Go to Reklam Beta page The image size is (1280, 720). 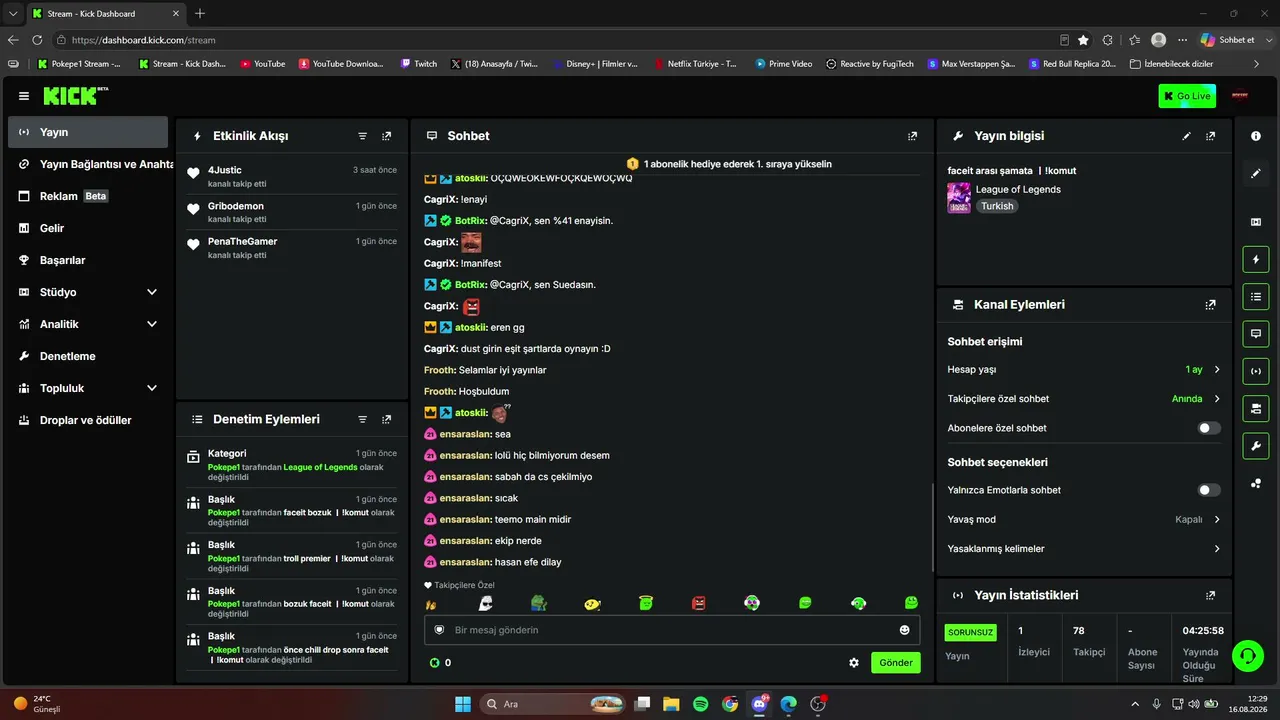coord(88,196)
